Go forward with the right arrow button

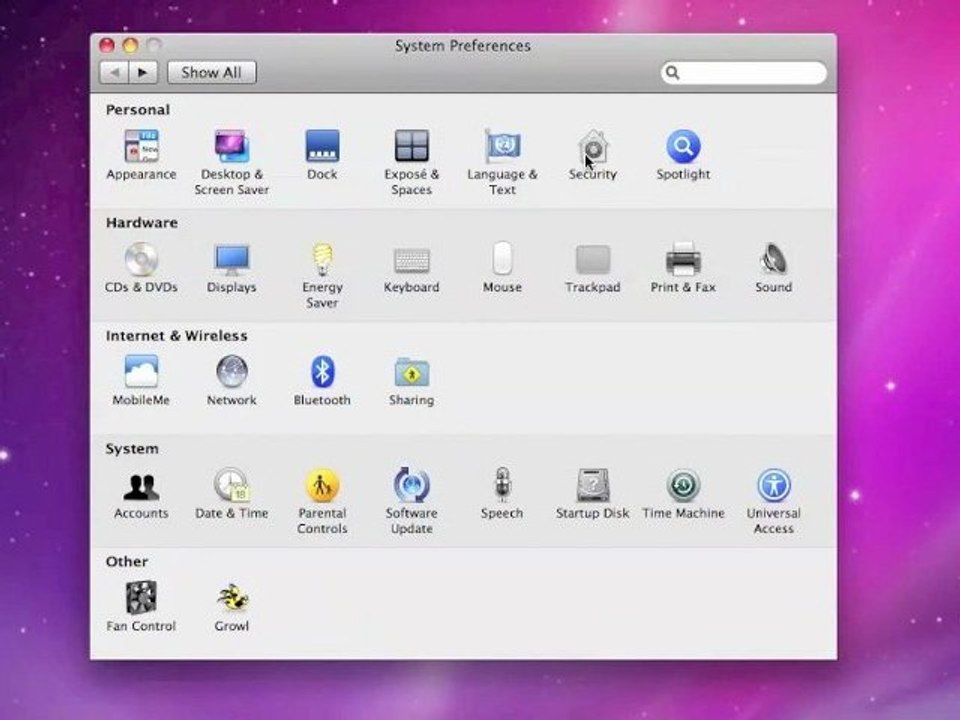(143, 72)
